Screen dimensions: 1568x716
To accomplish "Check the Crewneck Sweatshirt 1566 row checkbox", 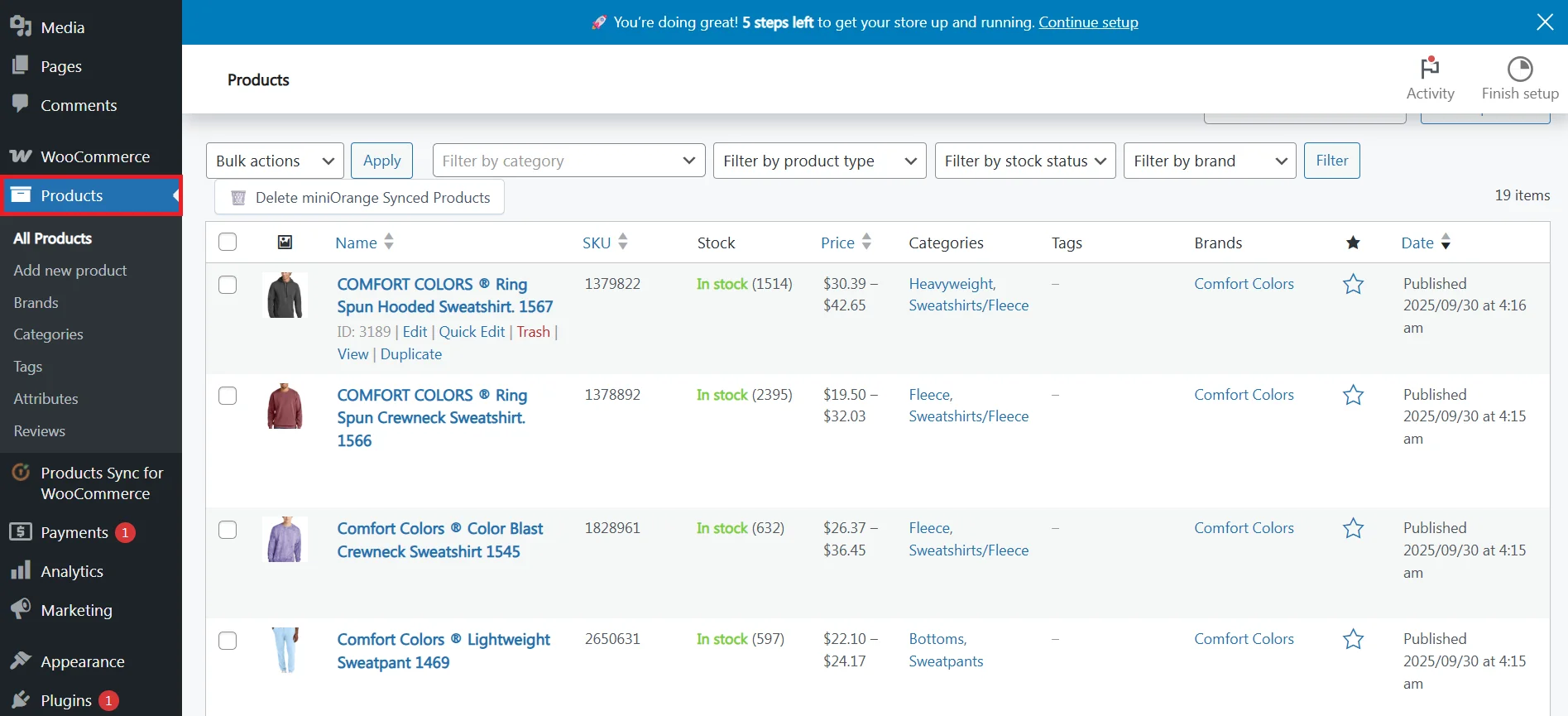I will pos(228,396).
